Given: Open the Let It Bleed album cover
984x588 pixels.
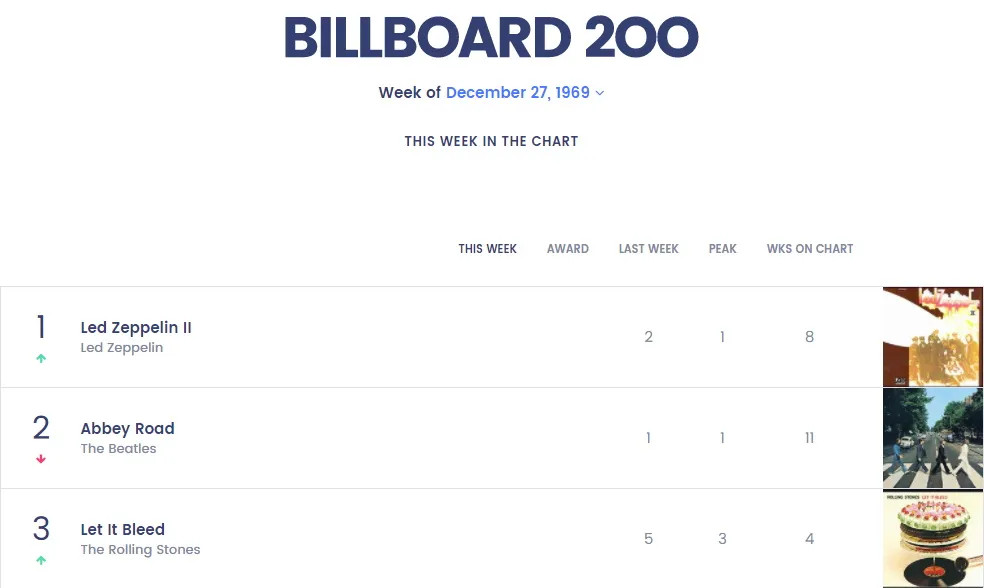Looking at the screenshot, I should [x=932, y=539].
